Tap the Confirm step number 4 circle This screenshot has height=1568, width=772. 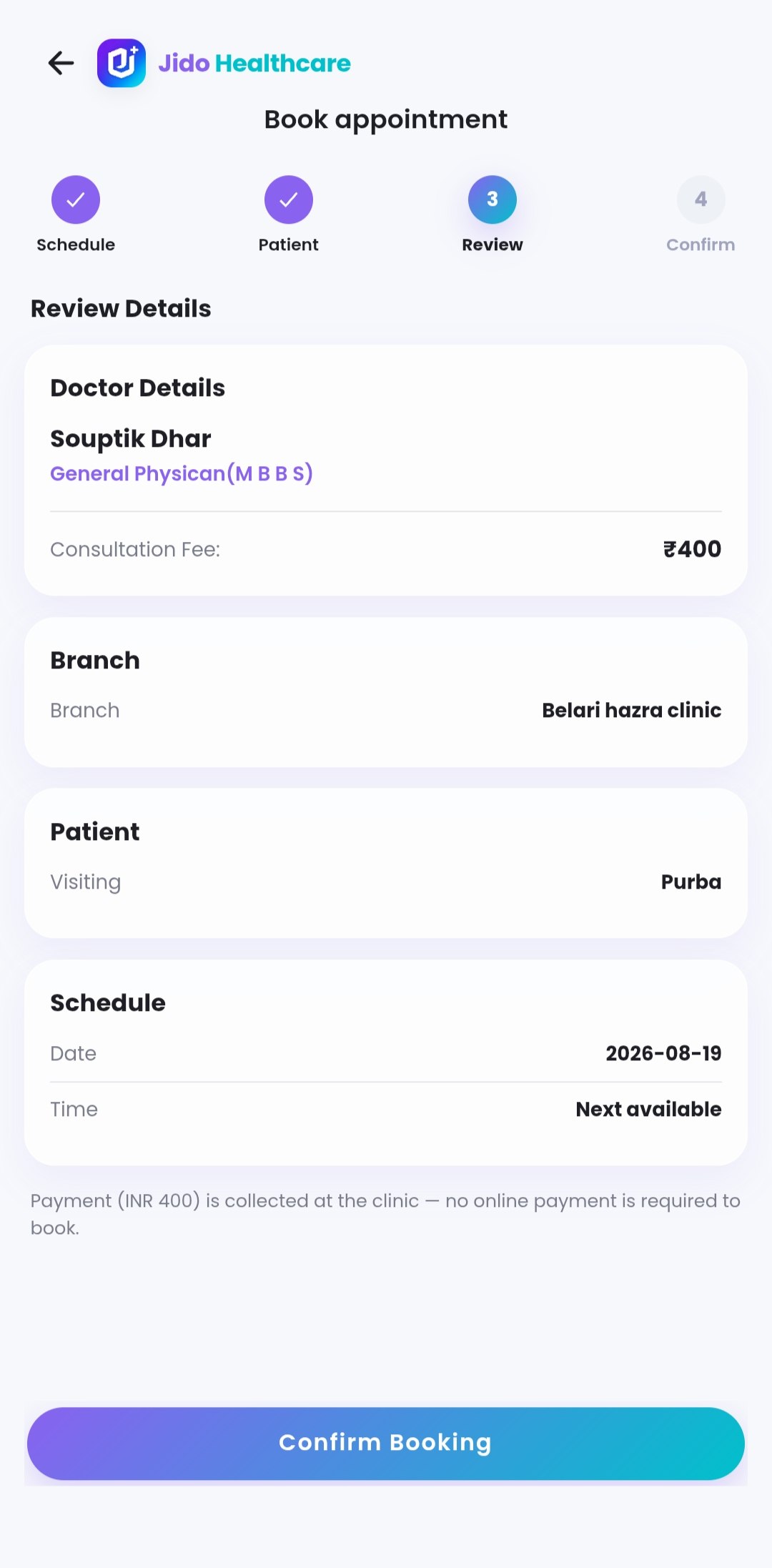click(x=701, y=199)
